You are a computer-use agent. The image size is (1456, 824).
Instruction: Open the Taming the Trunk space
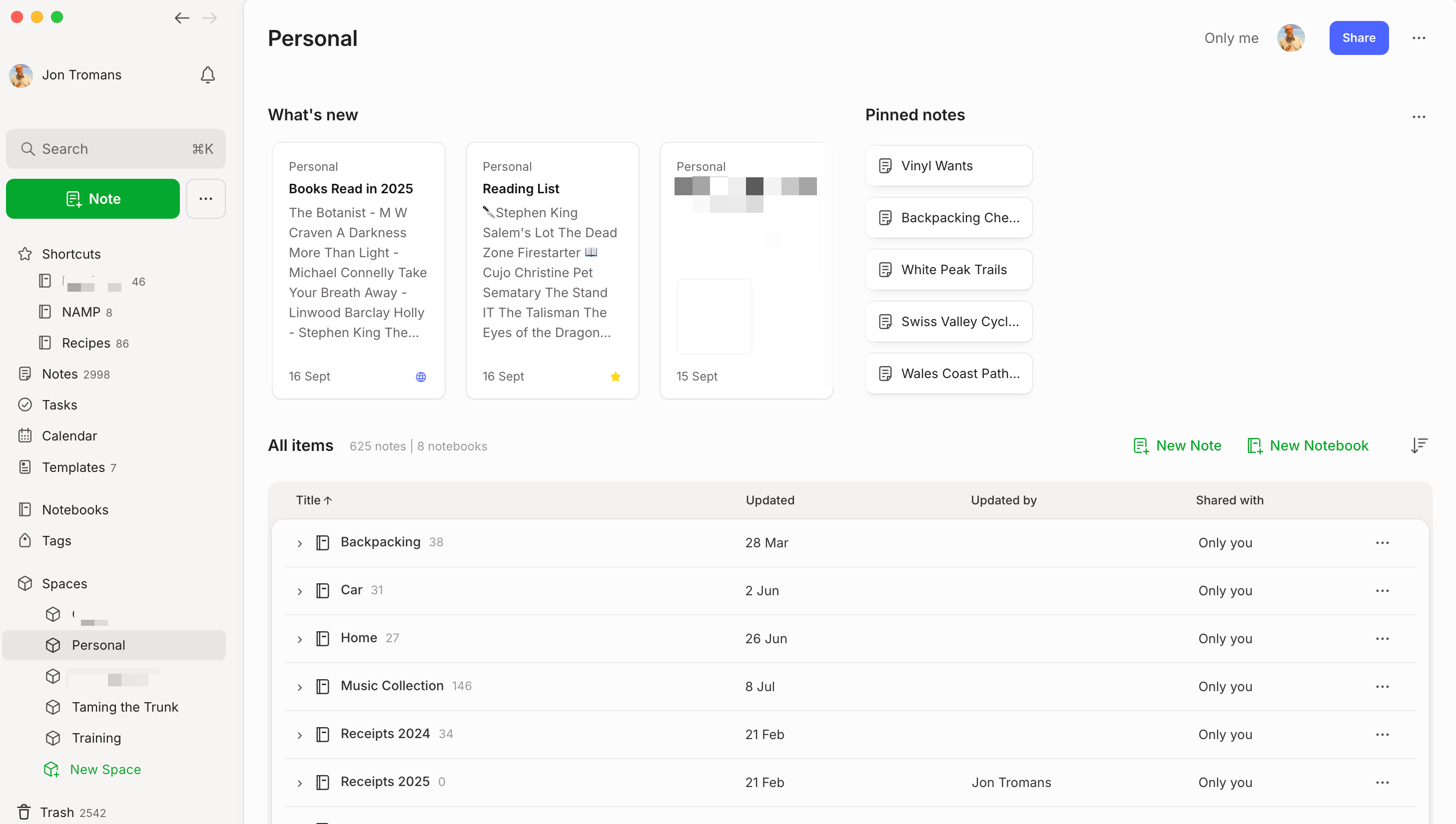point(124,707)
